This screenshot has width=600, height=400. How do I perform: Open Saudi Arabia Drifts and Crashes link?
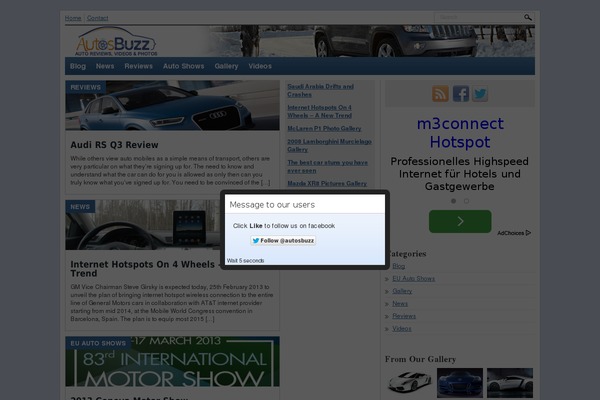[x=320, y=90]
